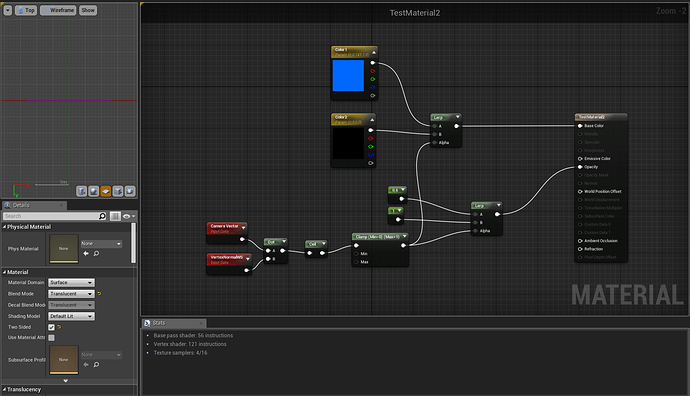The image size is (690, 396).
Task: Open the property matrix grid icon
Action: tap(115, 216)
